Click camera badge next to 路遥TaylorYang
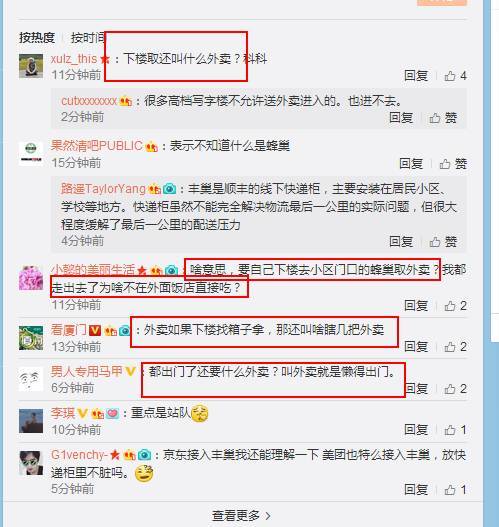This screenshot has height=527, width=499. (170, 189)
